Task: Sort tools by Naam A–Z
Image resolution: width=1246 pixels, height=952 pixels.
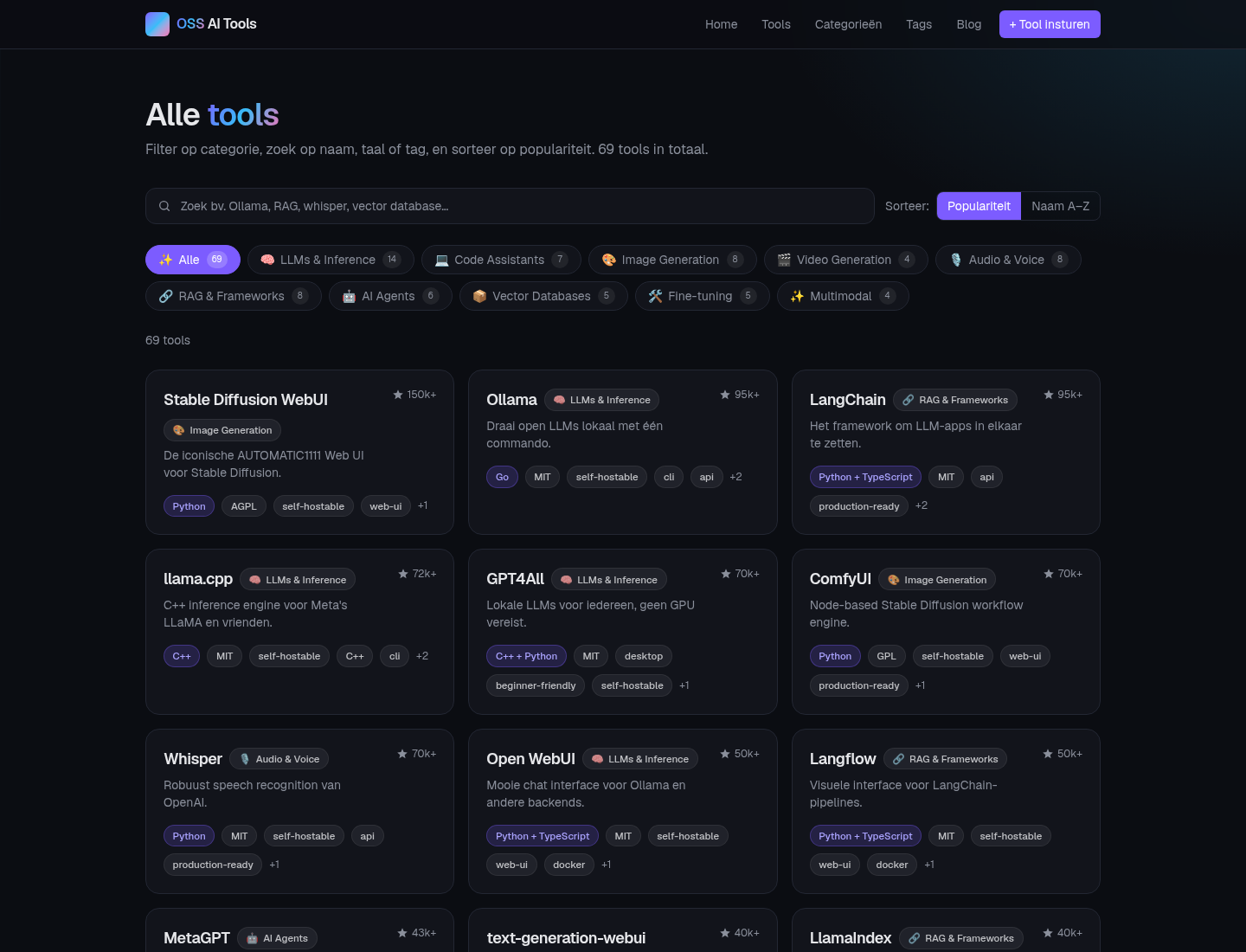Action: pos(1060,206)
